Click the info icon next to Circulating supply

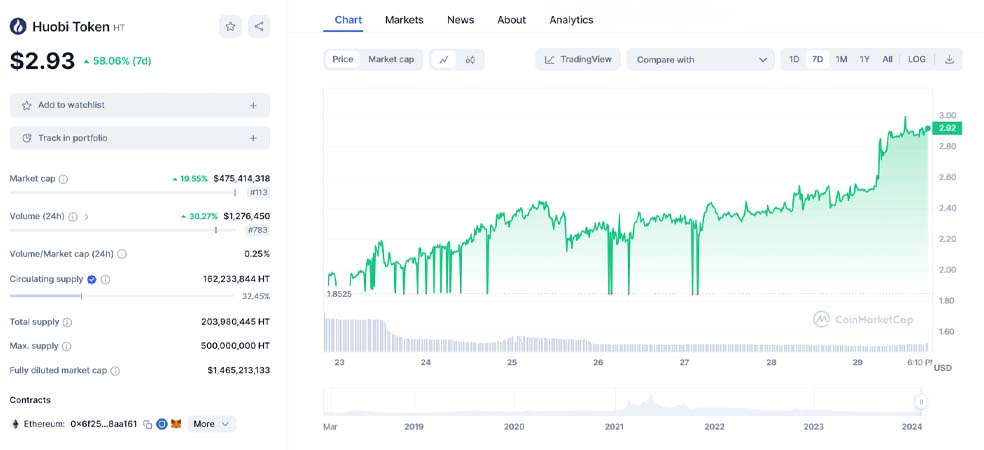(105, 279)
